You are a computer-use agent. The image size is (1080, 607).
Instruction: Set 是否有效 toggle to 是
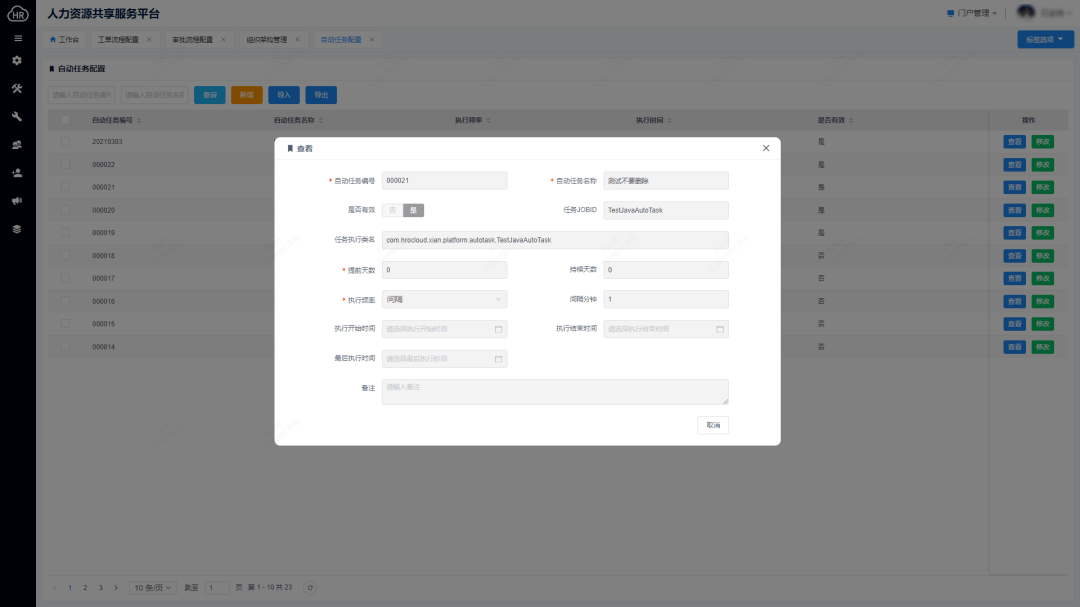(413, 210)
